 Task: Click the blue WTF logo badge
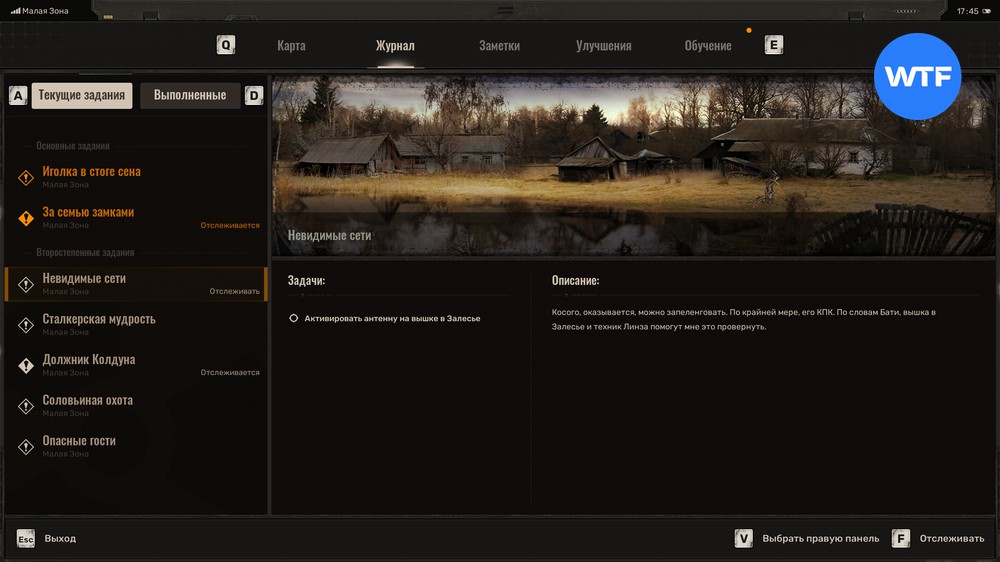click(x=917, y=77)
